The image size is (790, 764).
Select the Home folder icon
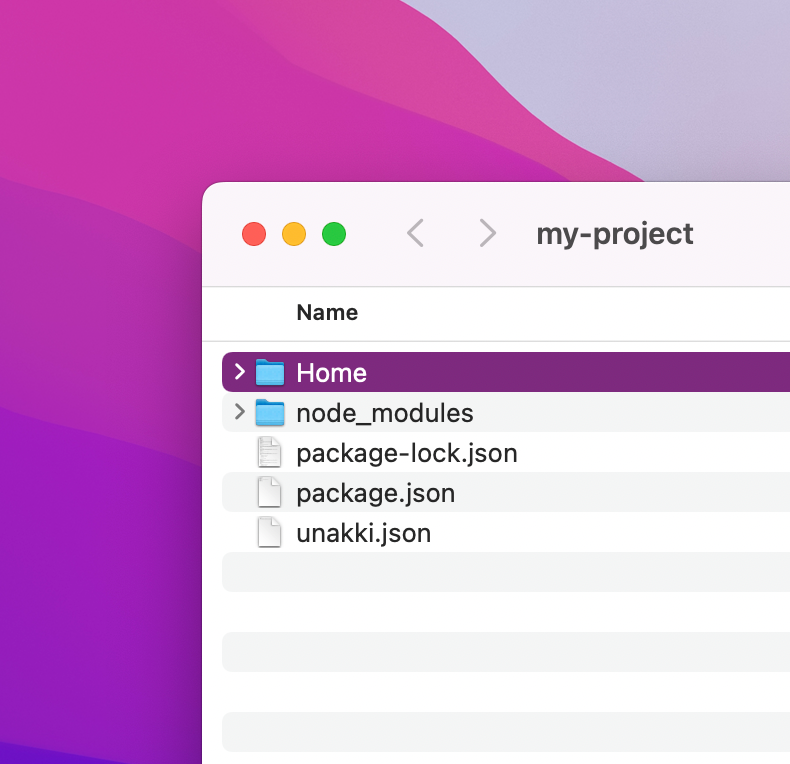click(x=270, y=372)
